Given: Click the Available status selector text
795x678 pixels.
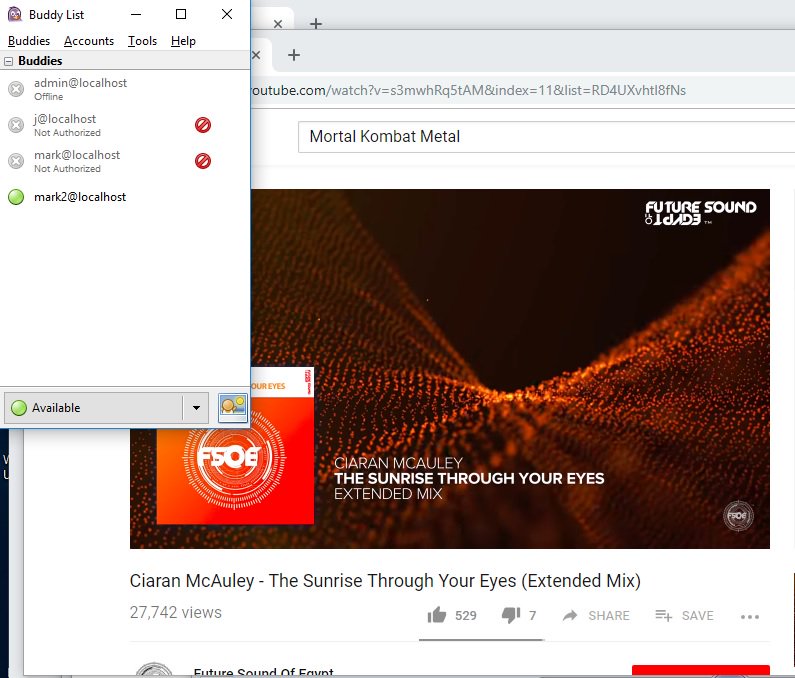Looking at the screenshot, I should pyautogui.click(x=56, y=408).
